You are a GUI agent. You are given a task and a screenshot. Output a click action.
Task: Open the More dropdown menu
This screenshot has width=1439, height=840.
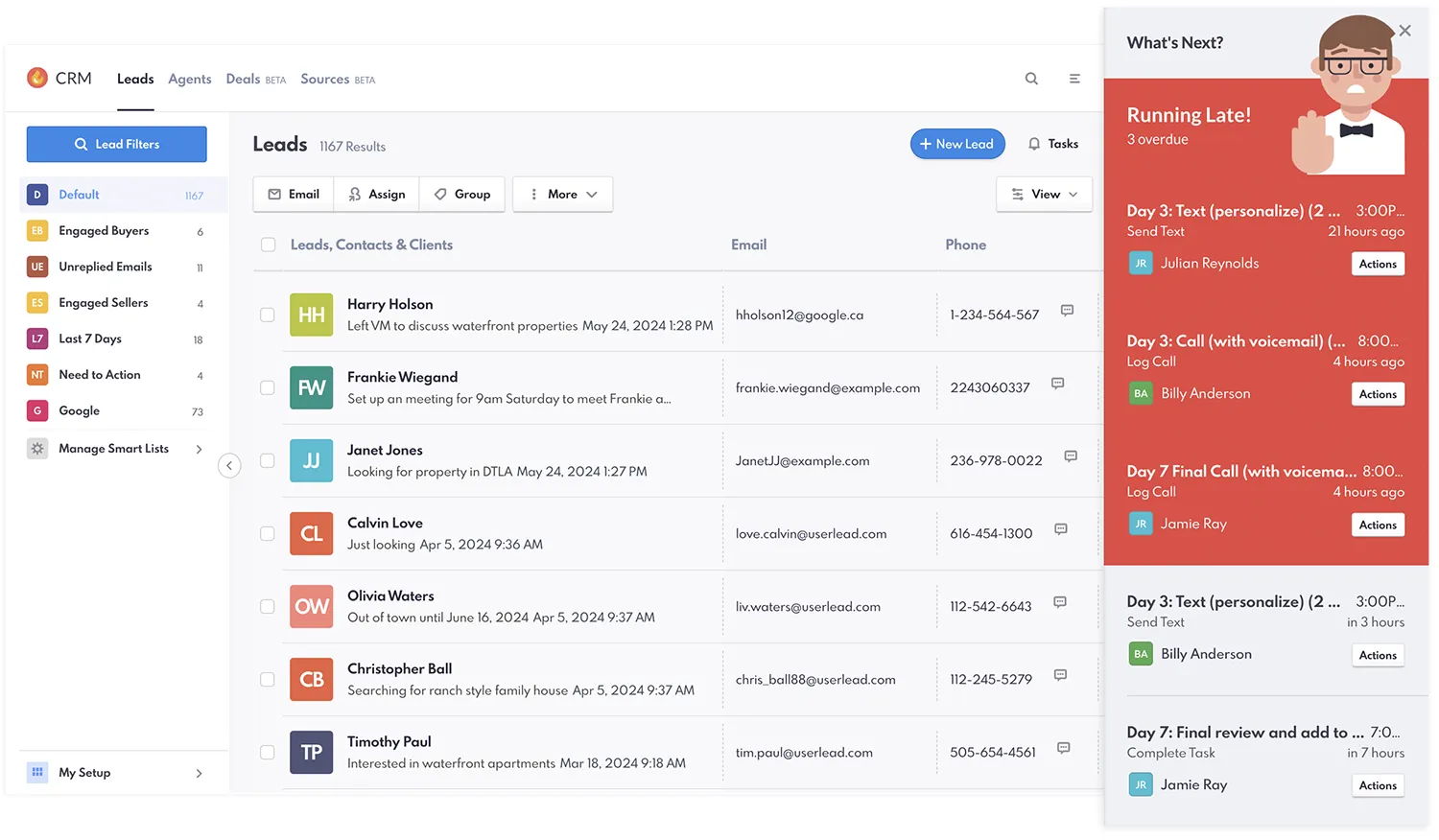pos(562,195)
